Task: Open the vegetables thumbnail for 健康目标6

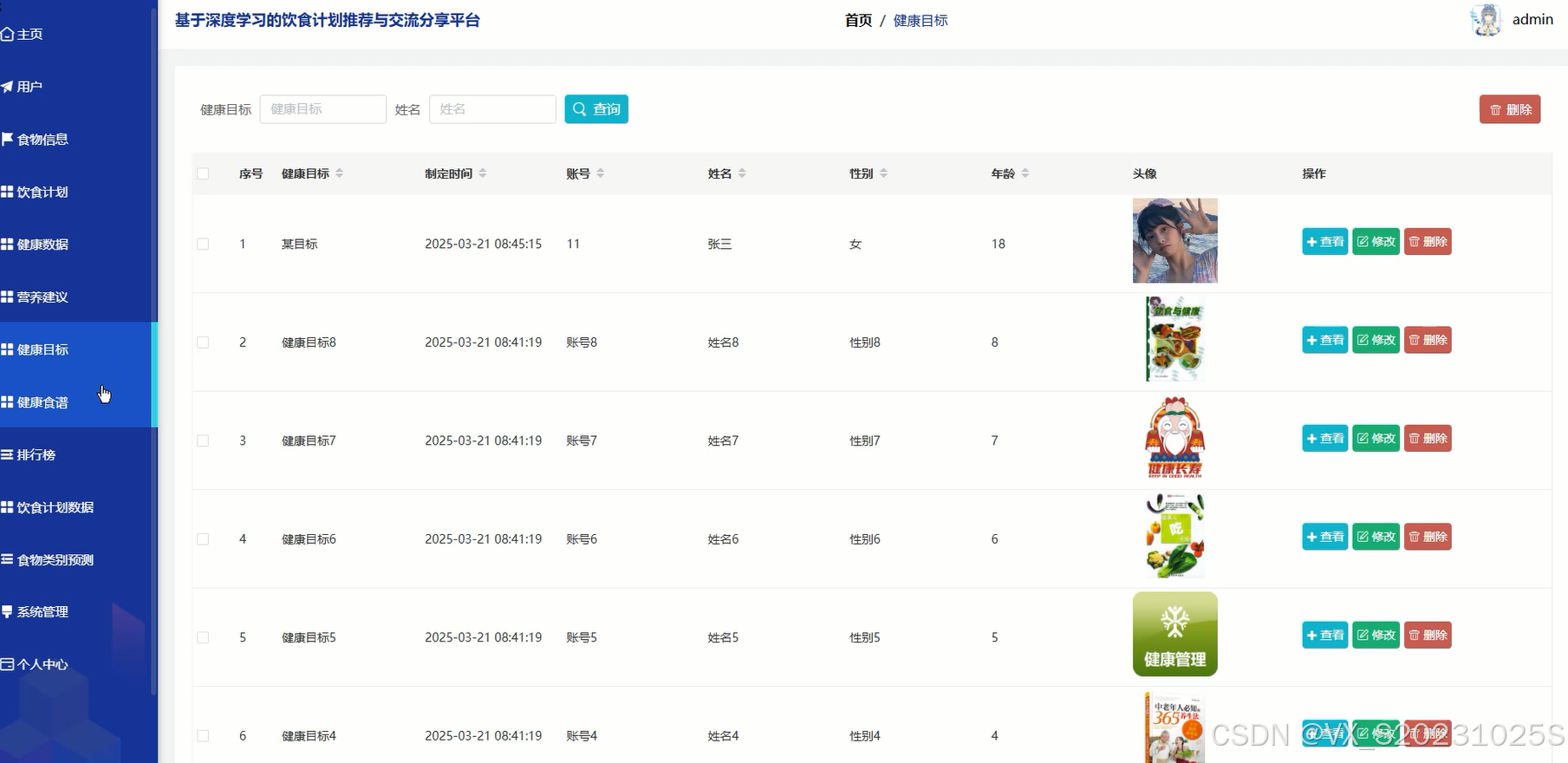Action: 1175,536
